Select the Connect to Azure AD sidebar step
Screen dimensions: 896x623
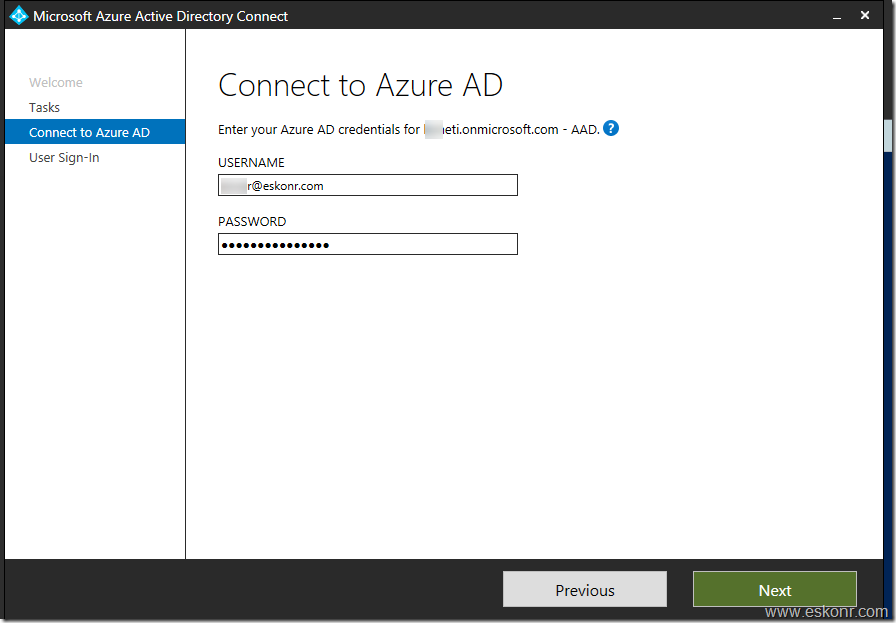[95, 132]
